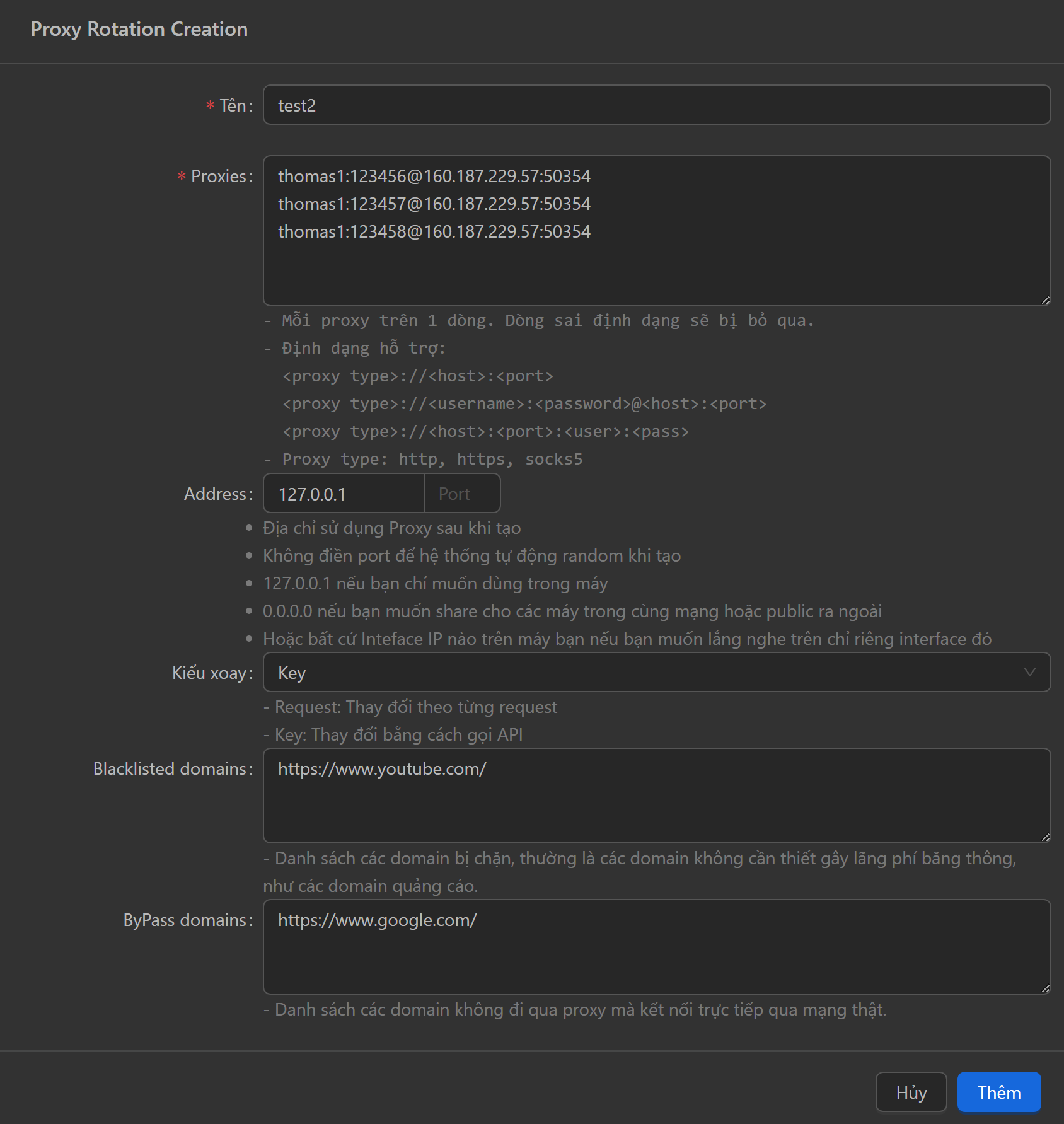Click the Tên field label

pyautogui.click(x=235, y=106)
